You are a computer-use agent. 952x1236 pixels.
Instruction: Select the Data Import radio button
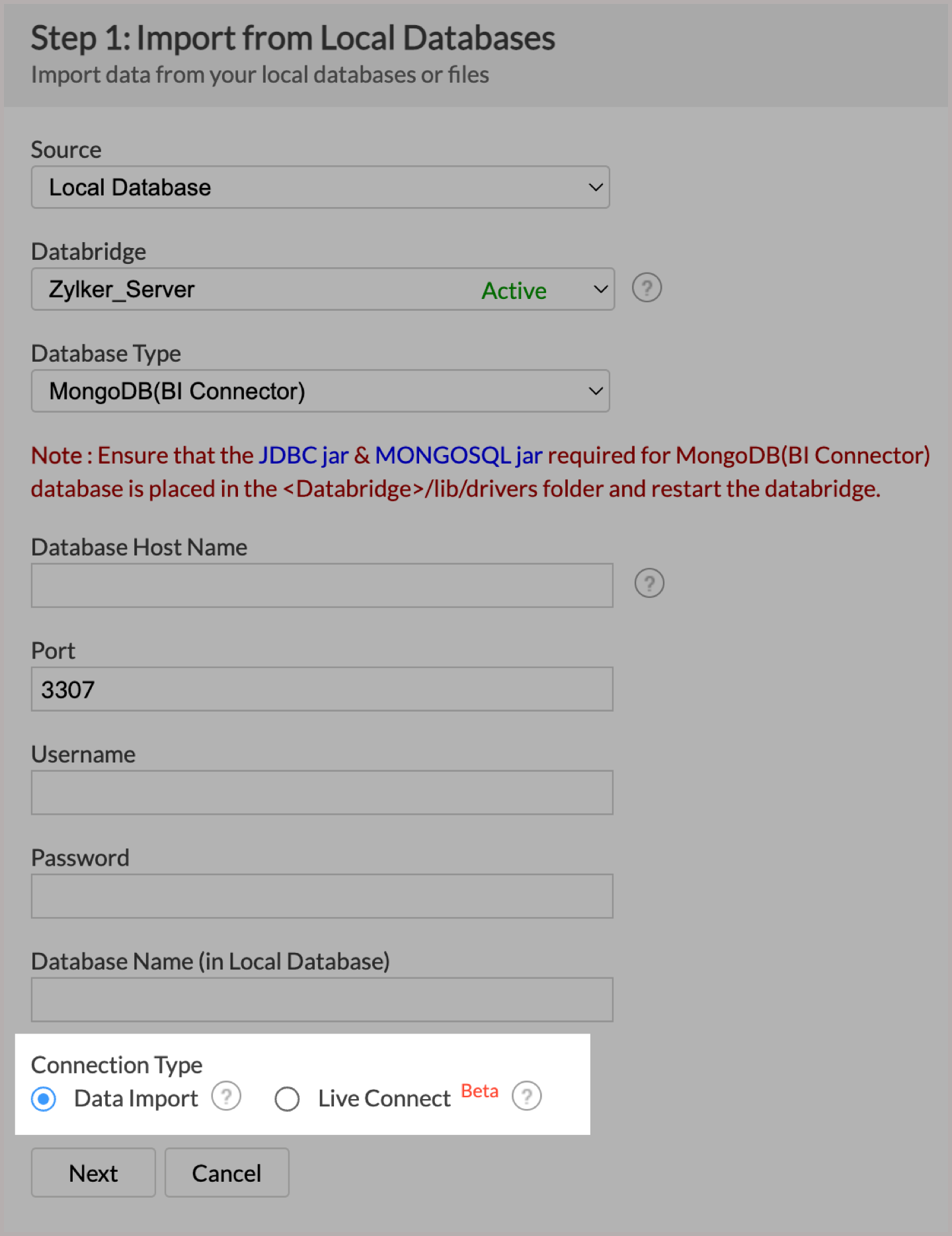(x=44, y=1099)
